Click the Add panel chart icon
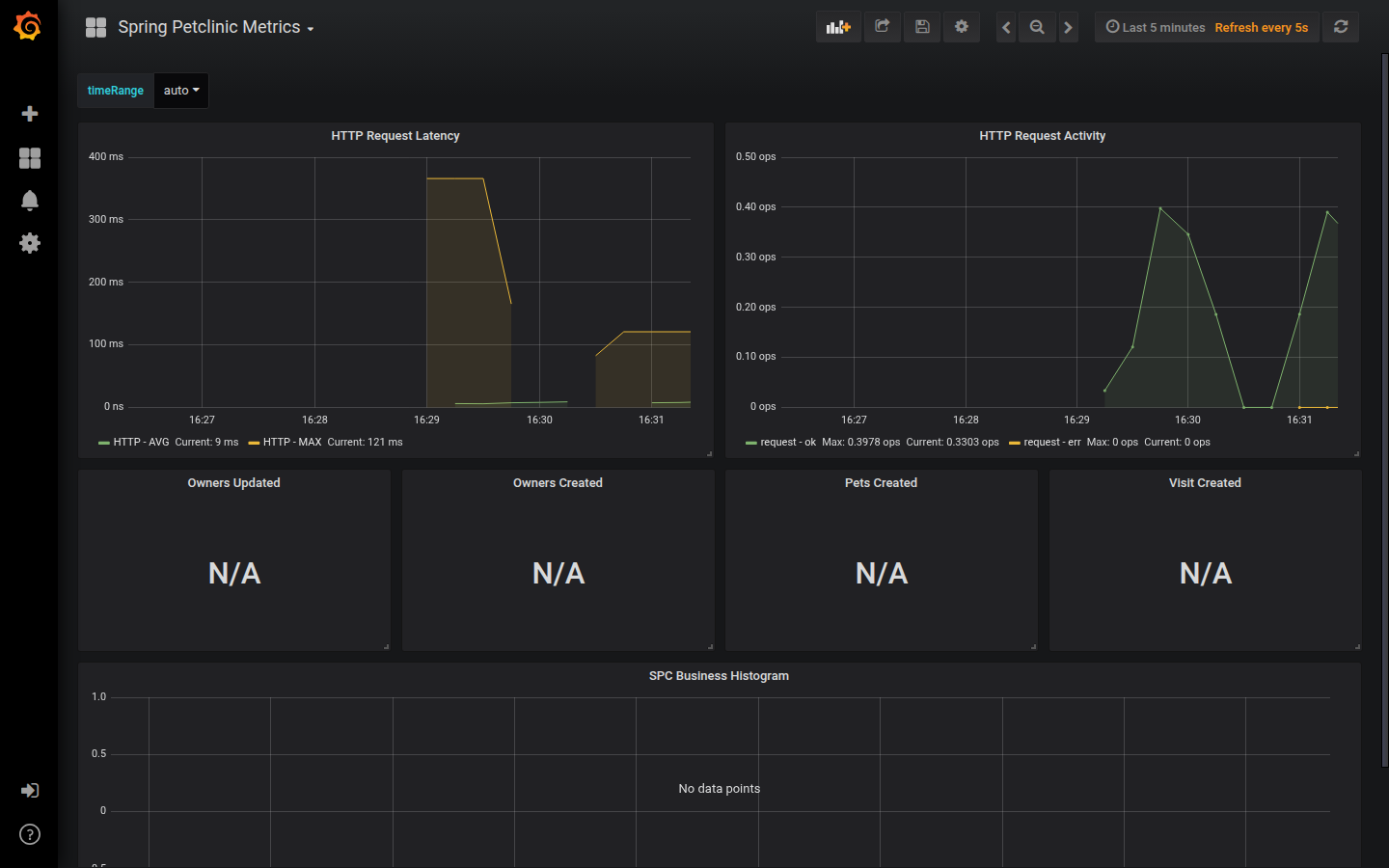Screen dimensions: 1389x868 pos(838,27)
